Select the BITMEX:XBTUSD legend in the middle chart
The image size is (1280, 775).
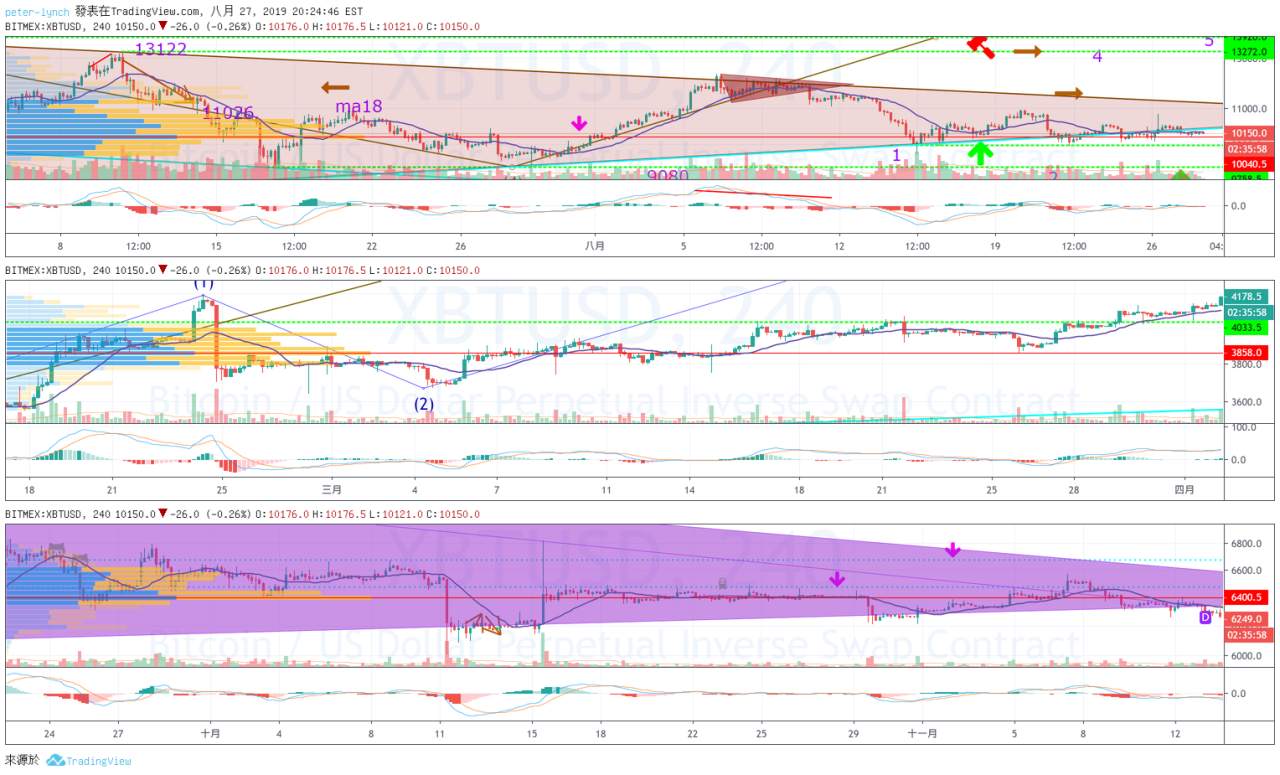(41, 270)
